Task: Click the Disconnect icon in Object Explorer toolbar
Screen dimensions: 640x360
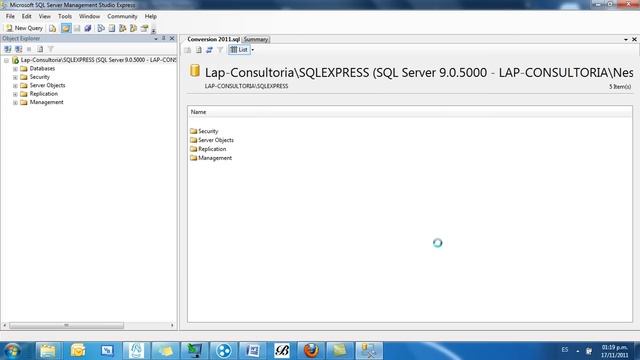Action: click(18, 49)
